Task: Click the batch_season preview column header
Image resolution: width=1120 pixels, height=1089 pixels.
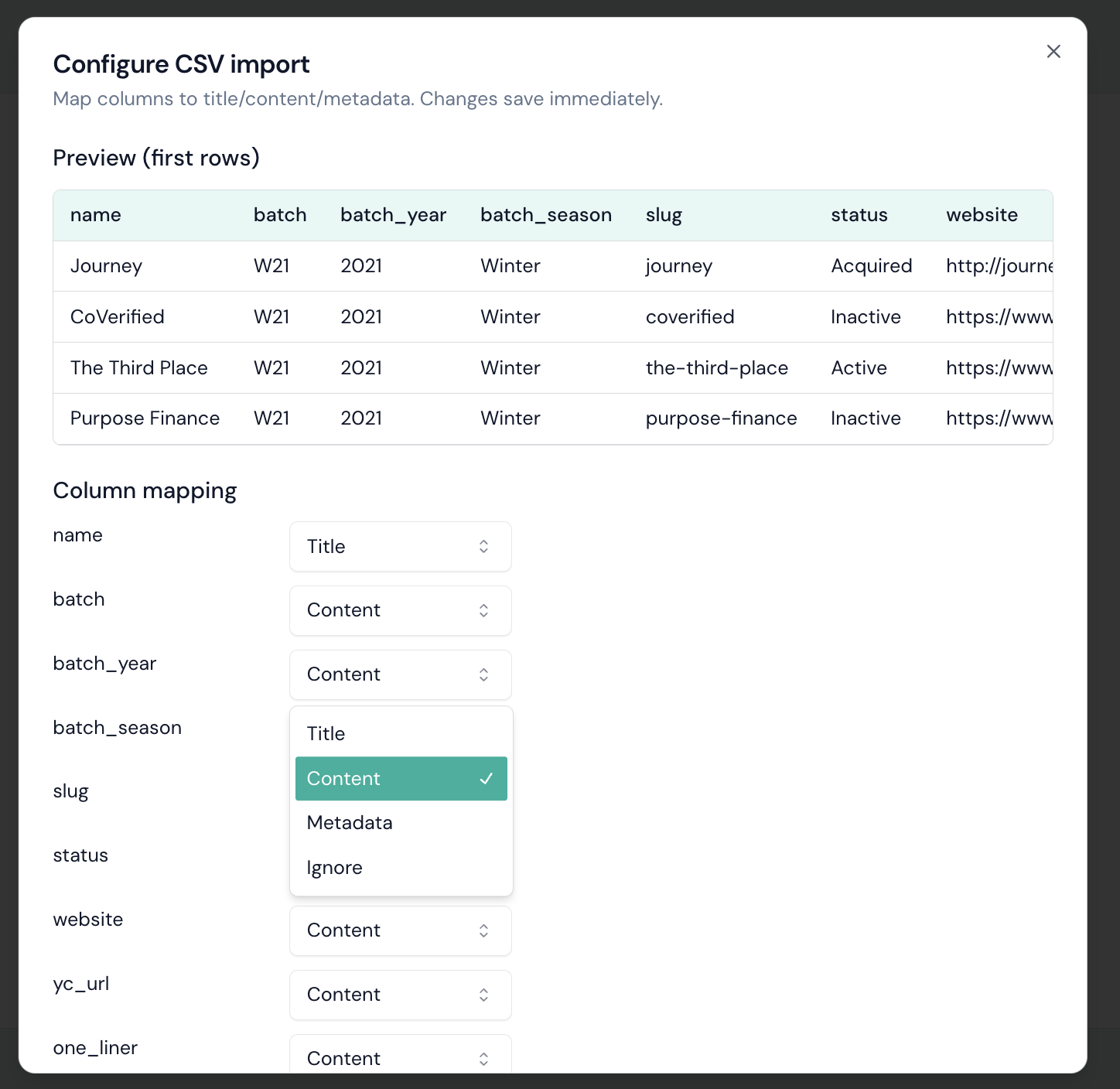Action: (x=545, y=215)
